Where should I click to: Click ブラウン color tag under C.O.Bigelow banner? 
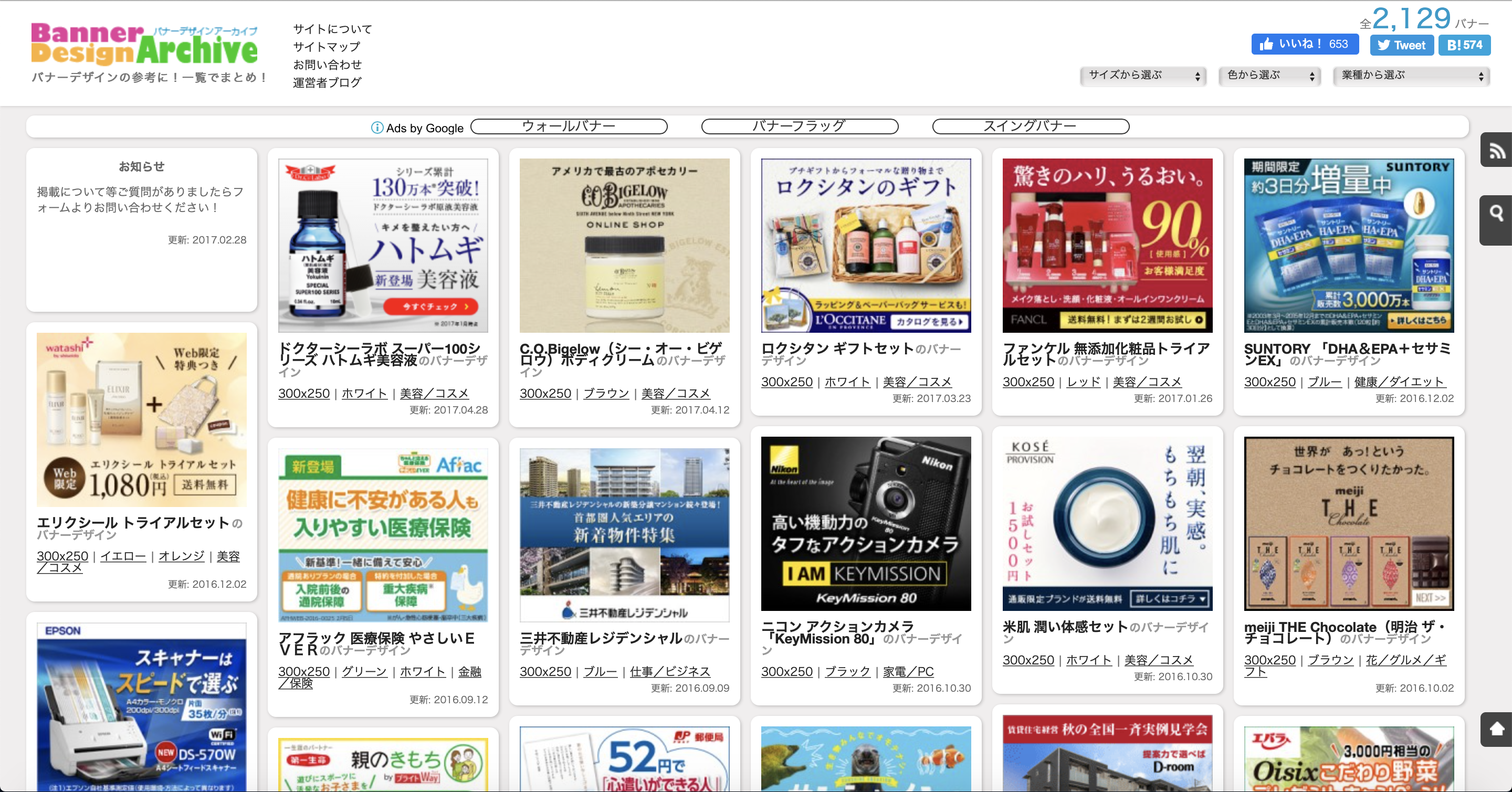pos(606,394)
